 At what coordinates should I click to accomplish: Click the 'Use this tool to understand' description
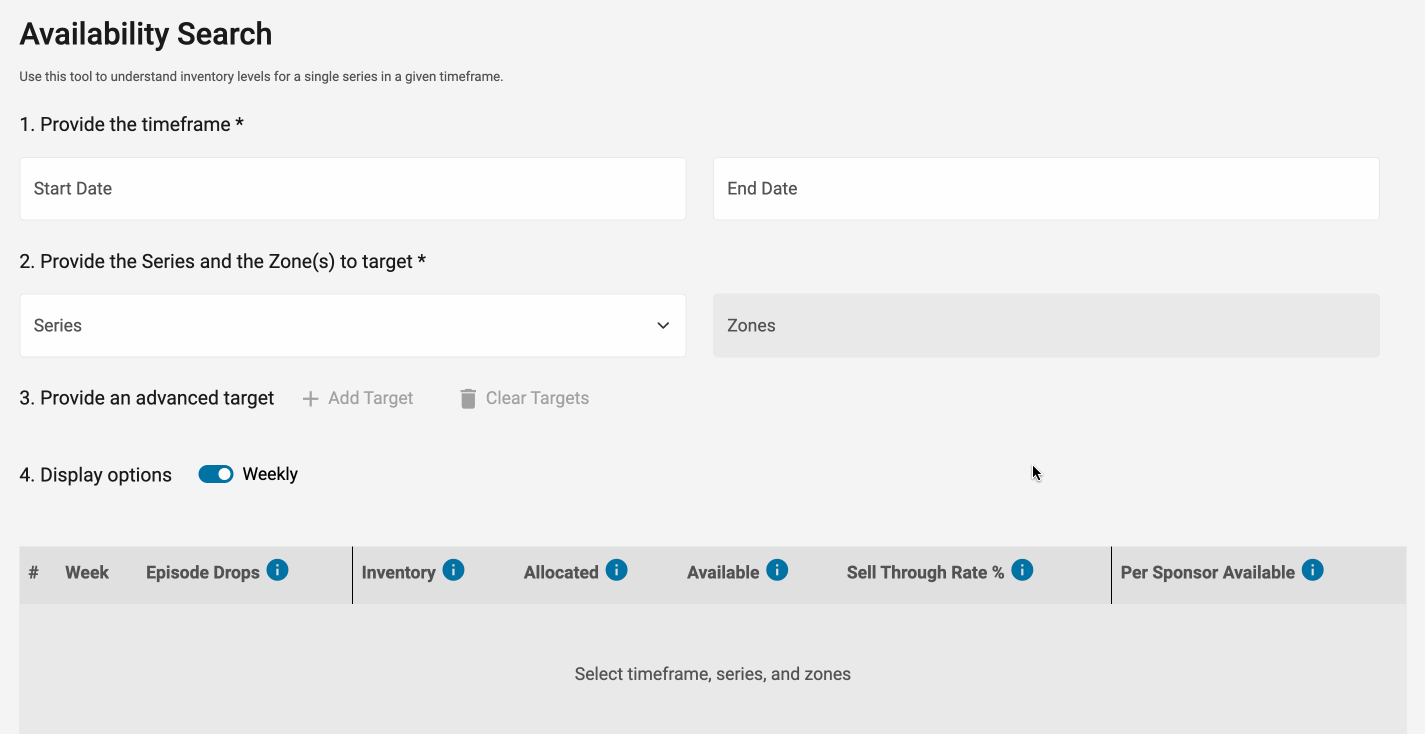(261, 76)
